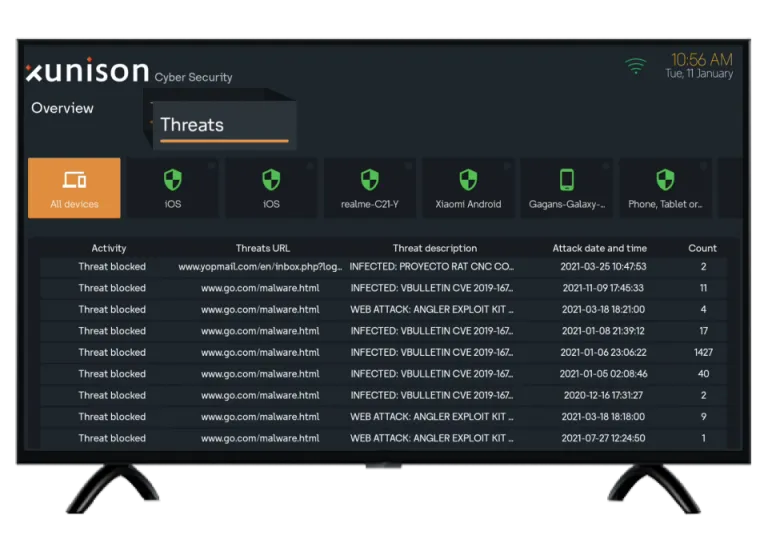Click the date 2021-07-27 12:24:50
Image resolution: width=768 pixels, height=559 pixels.
tap(603, 438)
